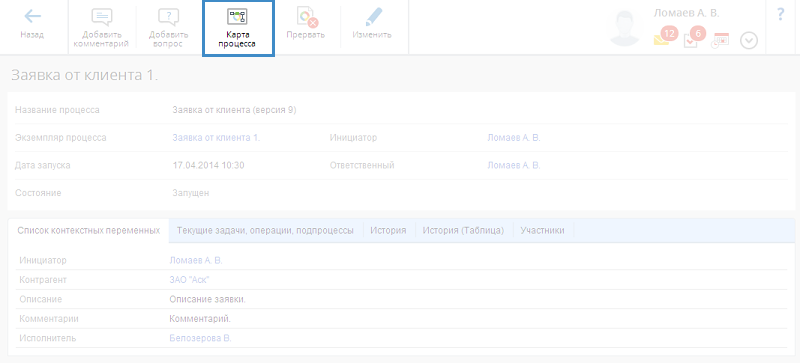800x363 pixels.
Task: Interrupt the process with Прервать
Action: tap(306, 25)
